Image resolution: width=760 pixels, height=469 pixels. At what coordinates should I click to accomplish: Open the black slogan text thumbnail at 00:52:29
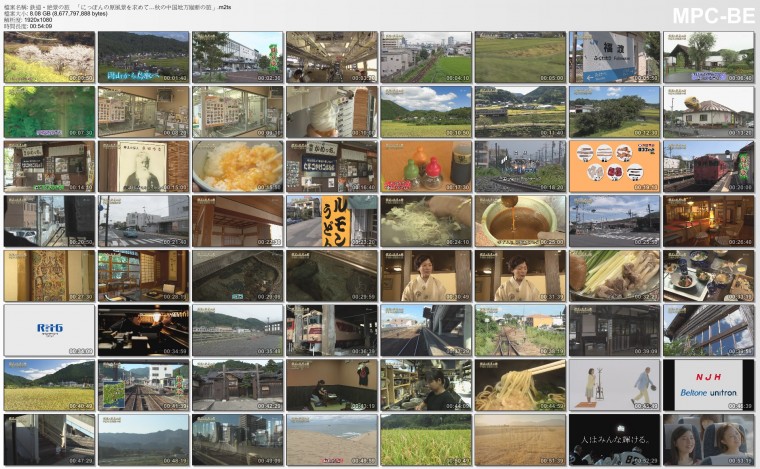[x=615, y=440]
